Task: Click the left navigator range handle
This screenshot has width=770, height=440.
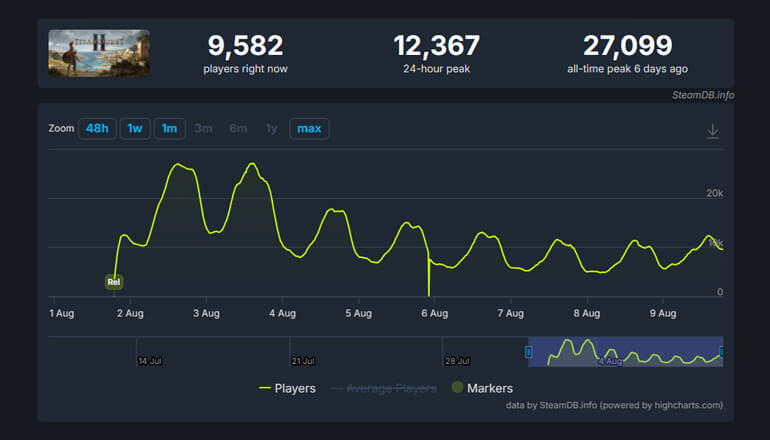Action: coord(529,352)
